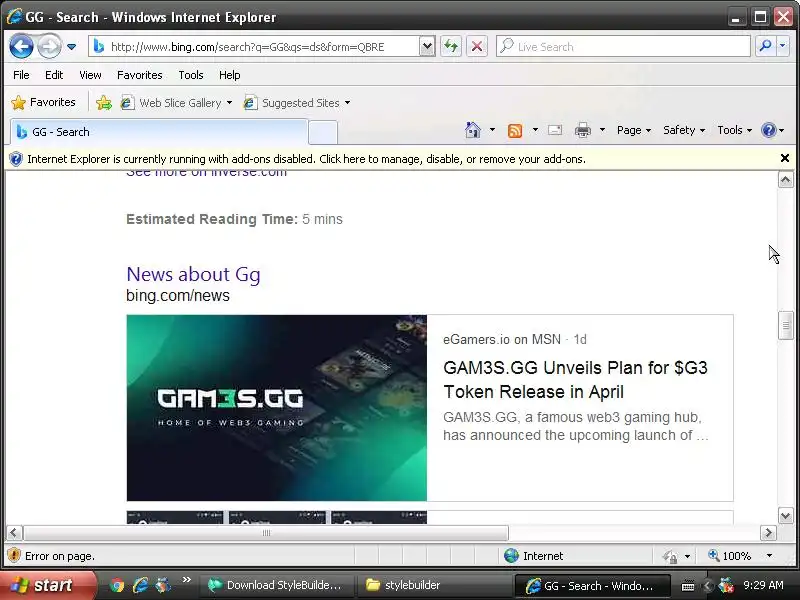Screen dimensions: 800x600
Task: Expand the feeds dropdown arrow
Action: [x=535, y=130]
